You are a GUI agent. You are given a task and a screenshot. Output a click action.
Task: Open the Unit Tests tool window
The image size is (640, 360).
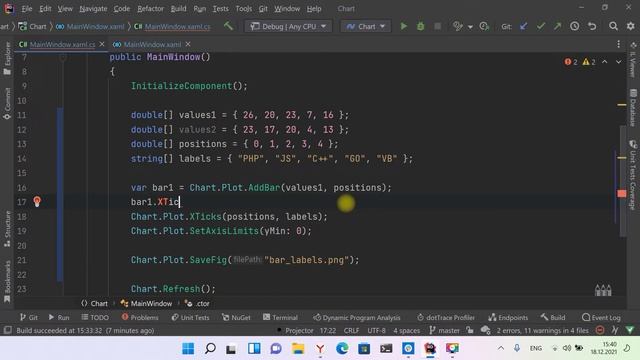[x=190, y=317]
